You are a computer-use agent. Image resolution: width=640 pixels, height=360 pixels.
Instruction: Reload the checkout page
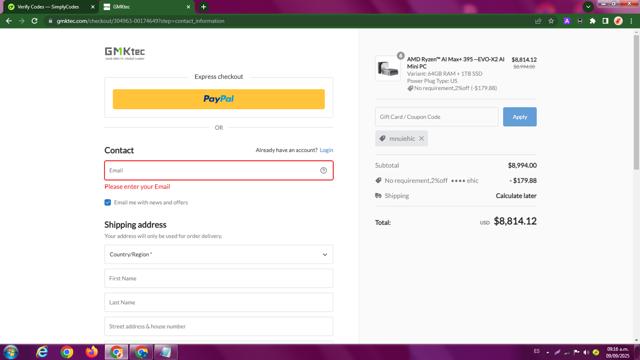[35, 21]
